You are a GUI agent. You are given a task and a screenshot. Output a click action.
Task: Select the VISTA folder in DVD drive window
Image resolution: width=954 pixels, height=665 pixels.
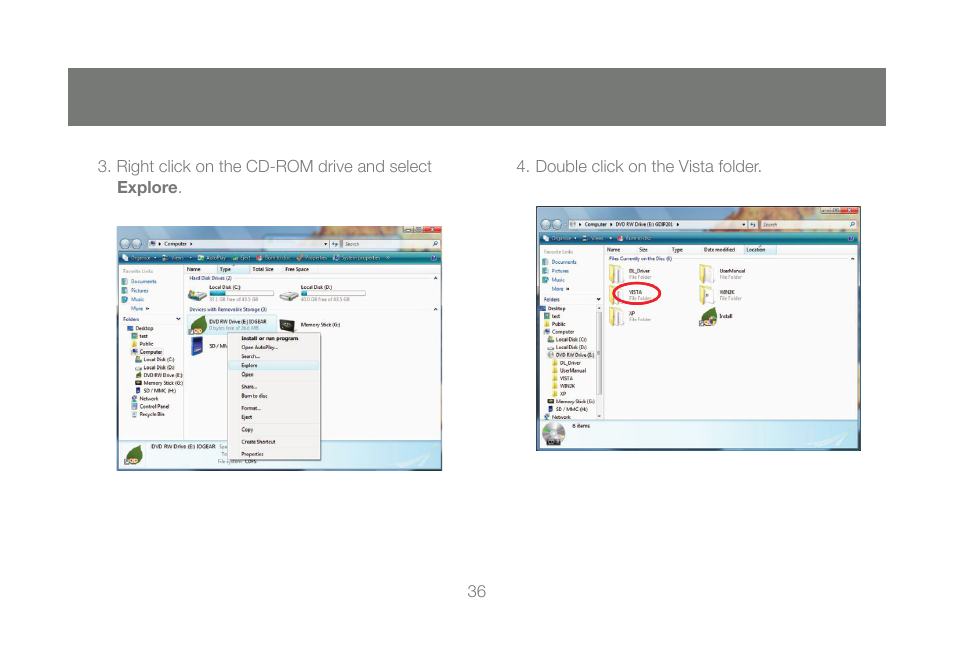click(631, 294)
